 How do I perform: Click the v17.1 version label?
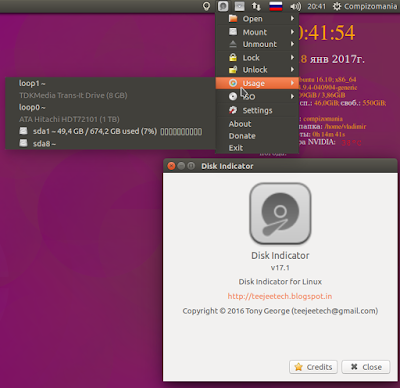click(280, 267)
